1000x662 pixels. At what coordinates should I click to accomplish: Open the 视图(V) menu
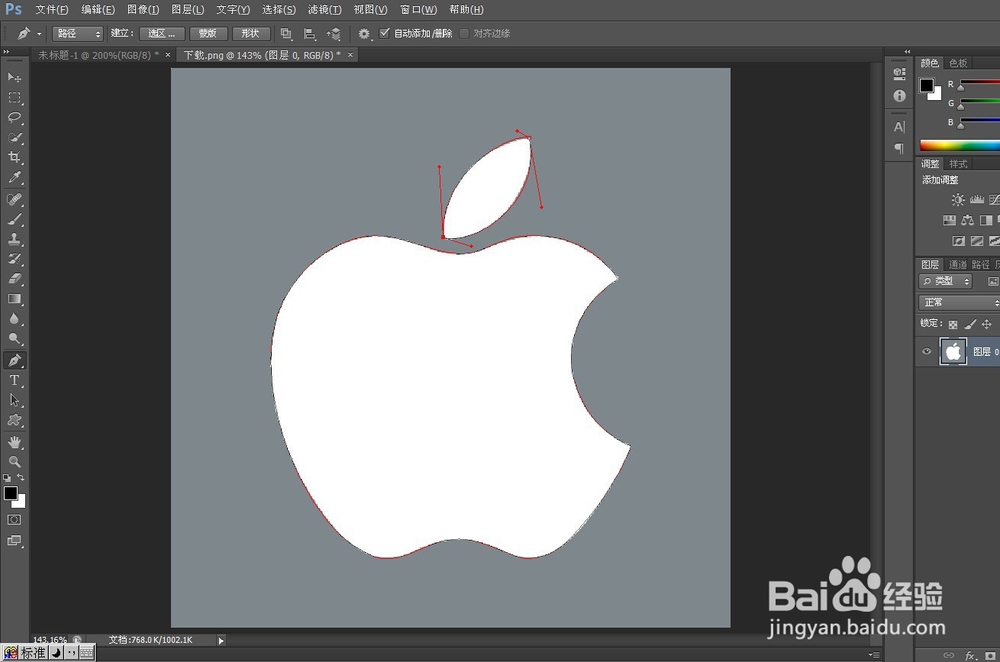[x=371, y=10]
